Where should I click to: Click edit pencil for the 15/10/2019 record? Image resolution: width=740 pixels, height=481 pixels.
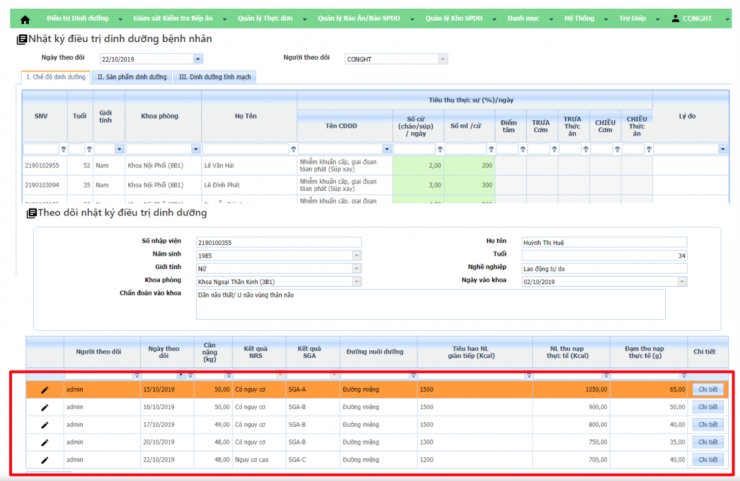[x=44, y=390]
